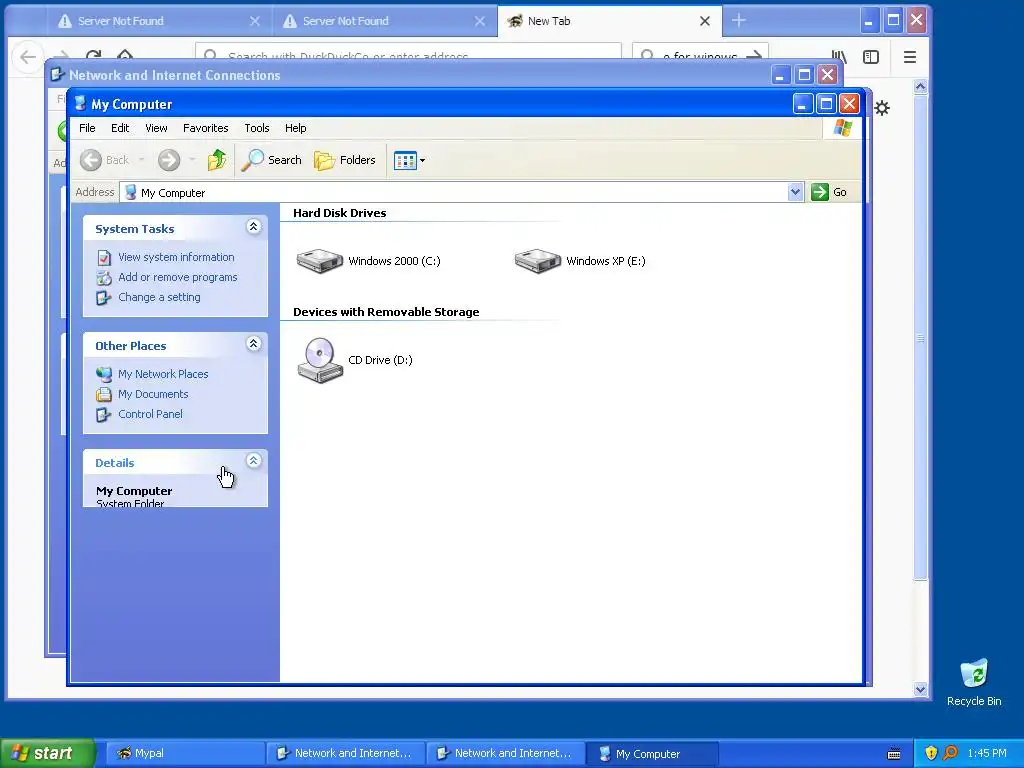Close the New Tab browser tab
Viewport: 1024px width, 768px height.
tap(705, 21)
